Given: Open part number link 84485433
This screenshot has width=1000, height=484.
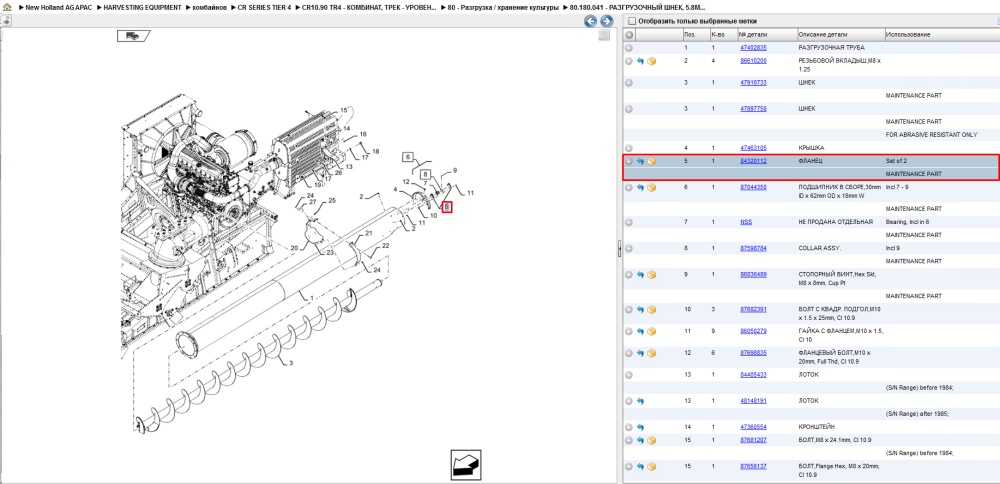Looking at the screenshot, I should point(753,375).
